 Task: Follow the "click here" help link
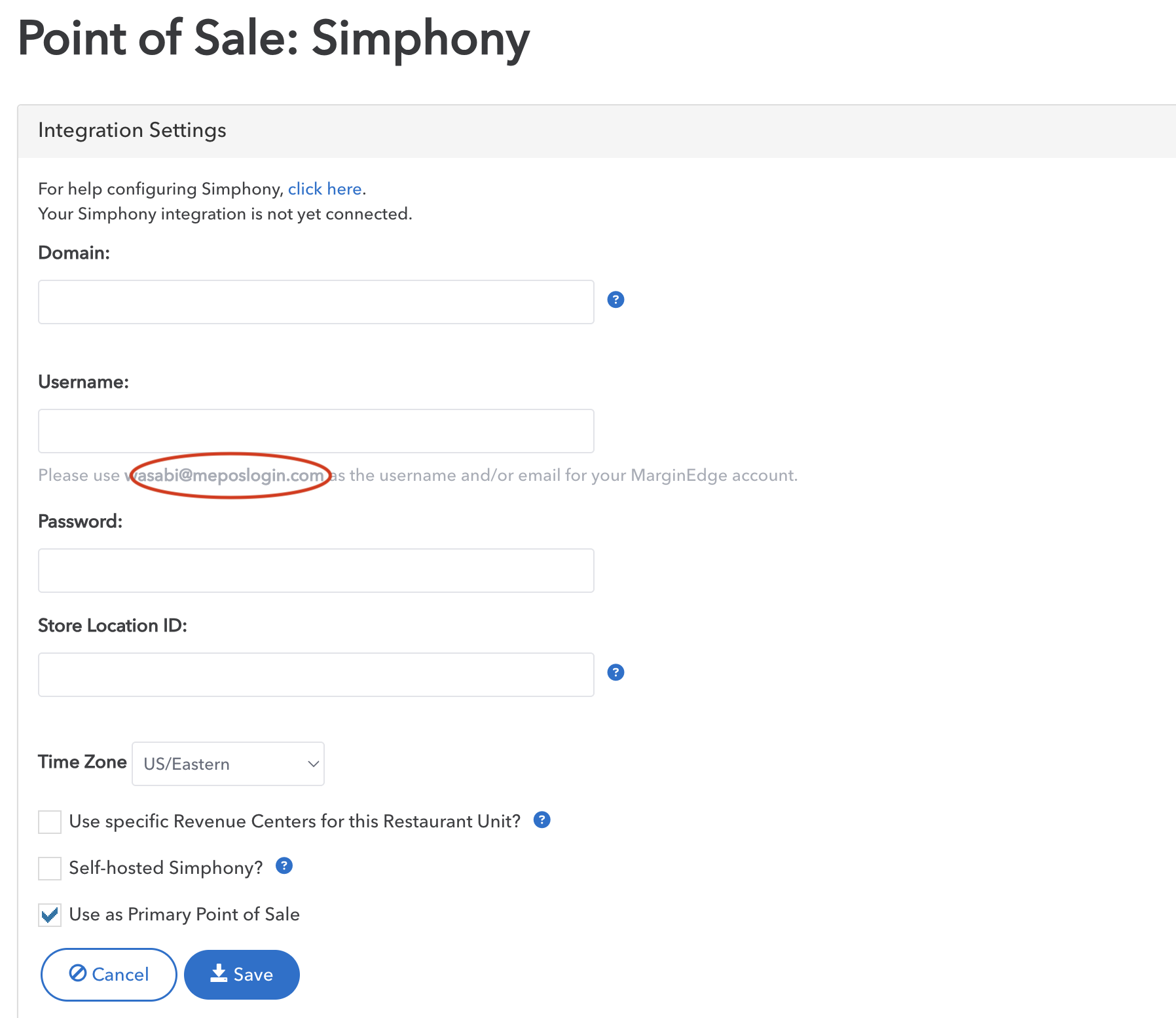[325, 189]
